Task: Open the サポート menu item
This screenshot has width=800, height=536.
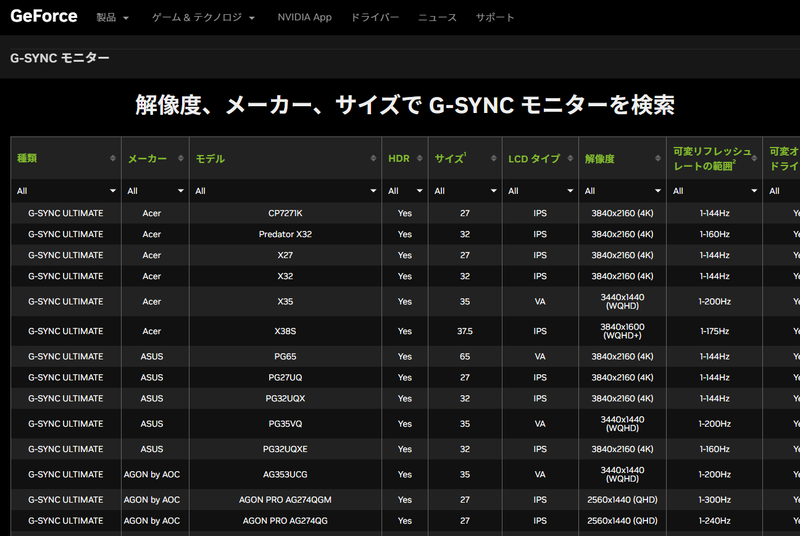Action: pos(495,17)
